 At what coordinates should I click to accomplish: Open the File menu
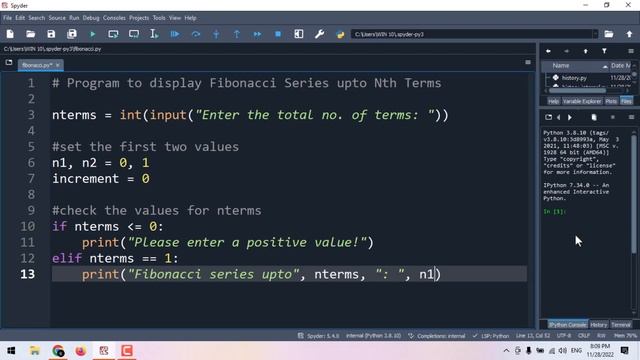point(7,18)
